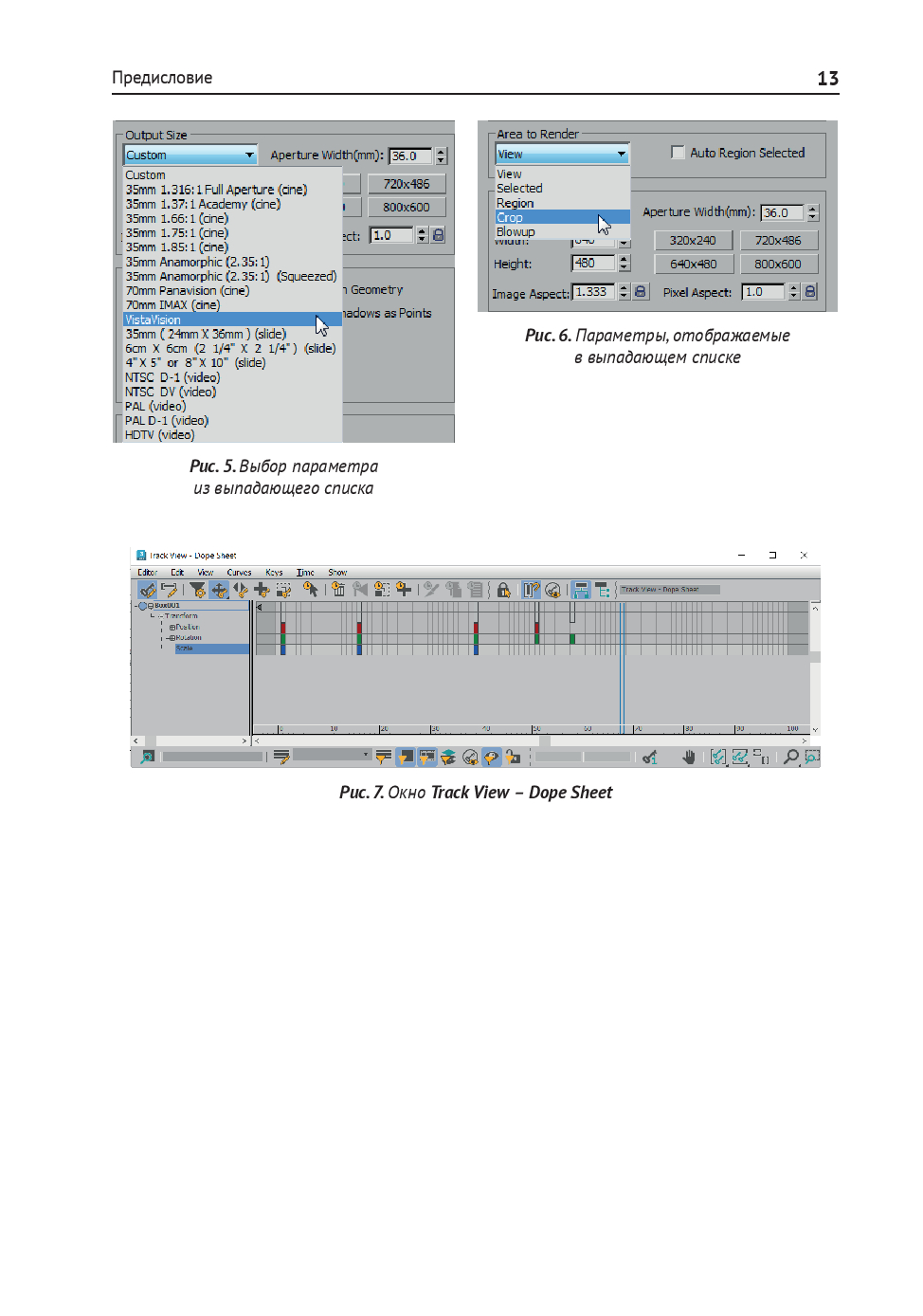
Task: Toggle the Pixel Aspect lock icon
Action: click(x=810, y=292)
